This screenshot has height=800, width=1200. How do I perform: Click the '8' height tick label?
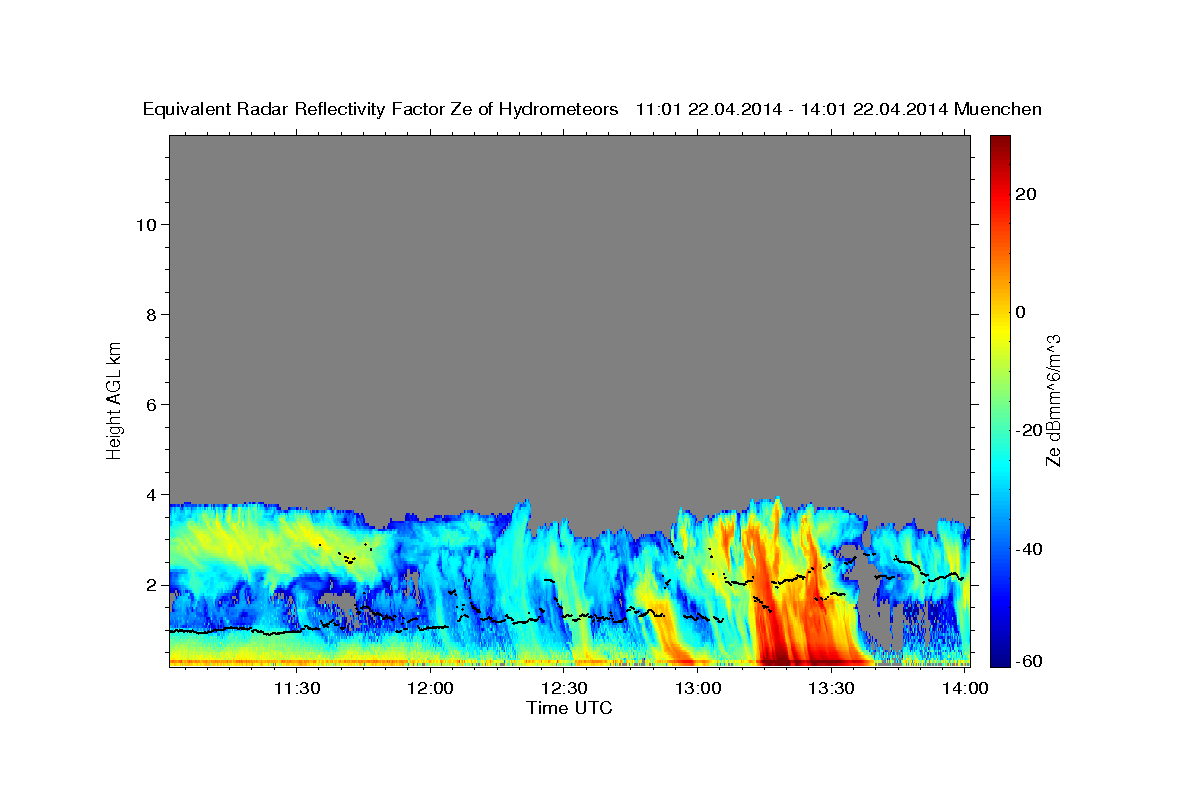click(x=152, y=314)
